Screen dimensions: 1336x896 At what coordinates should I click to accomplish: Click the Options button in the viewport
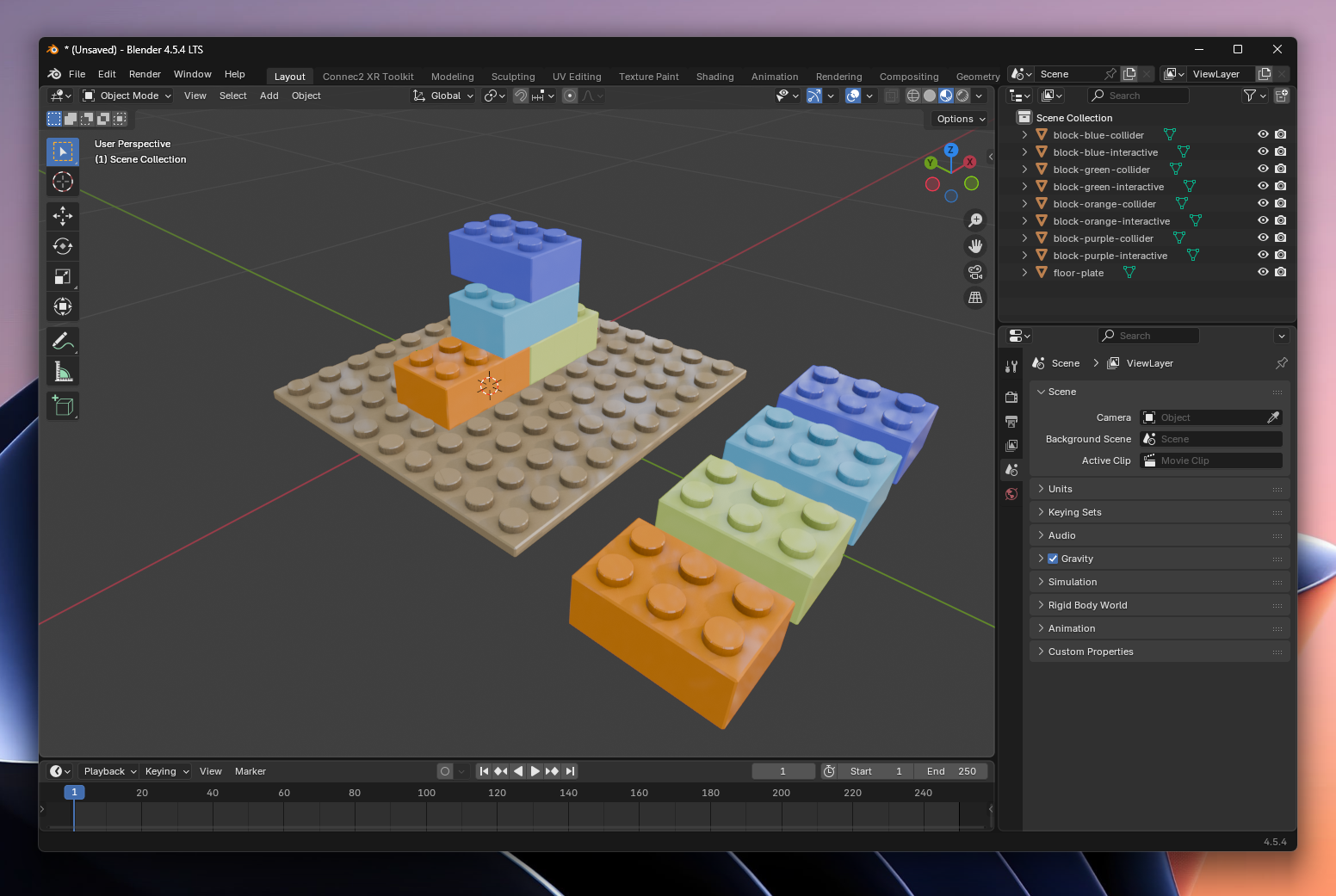[x=960, y=119]
